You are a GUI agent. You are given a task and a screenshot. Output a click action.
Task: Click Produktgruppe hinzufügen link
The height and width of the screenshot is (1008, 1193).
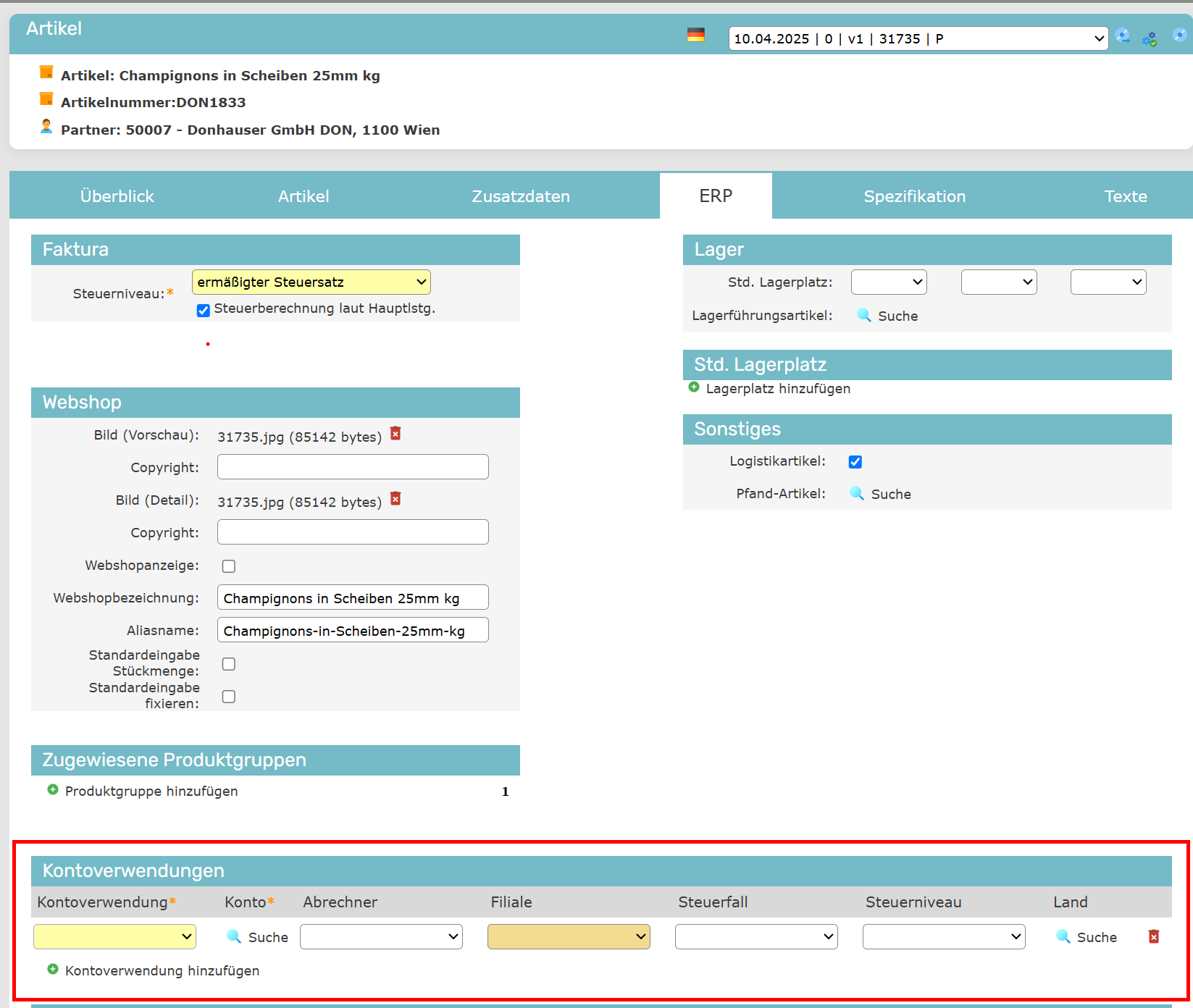(x=151, y=791)
